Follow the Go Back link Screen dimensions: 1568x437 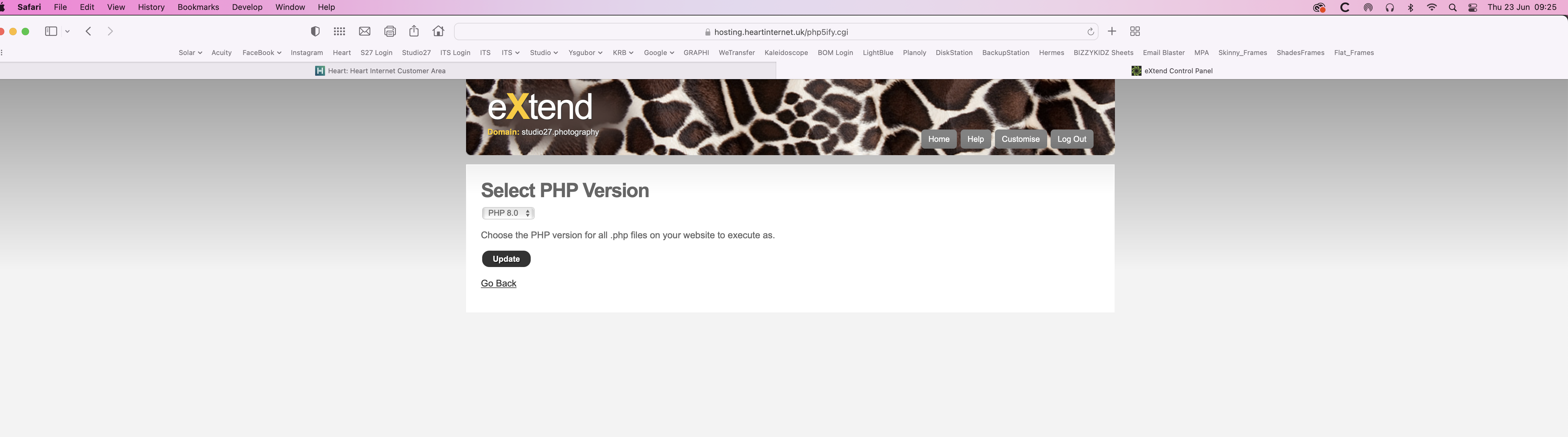(x=499, y=284)
